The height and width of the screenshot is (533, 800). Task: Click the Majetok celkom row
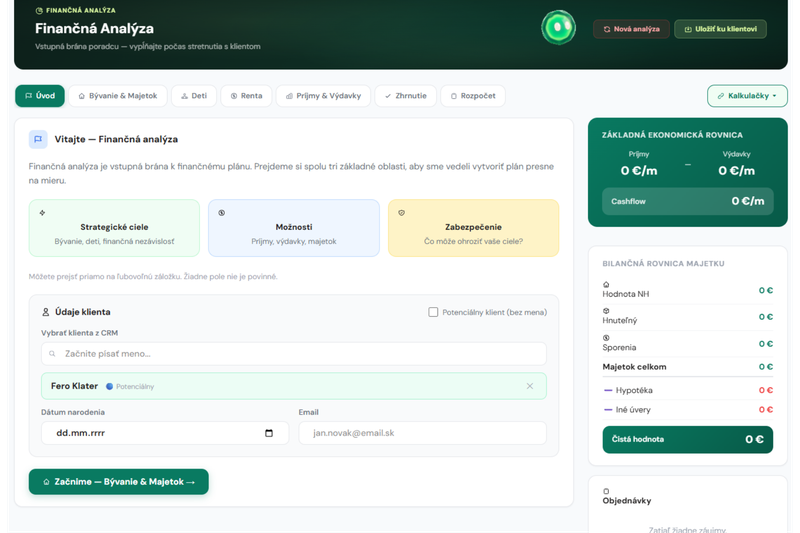(687, 367)
